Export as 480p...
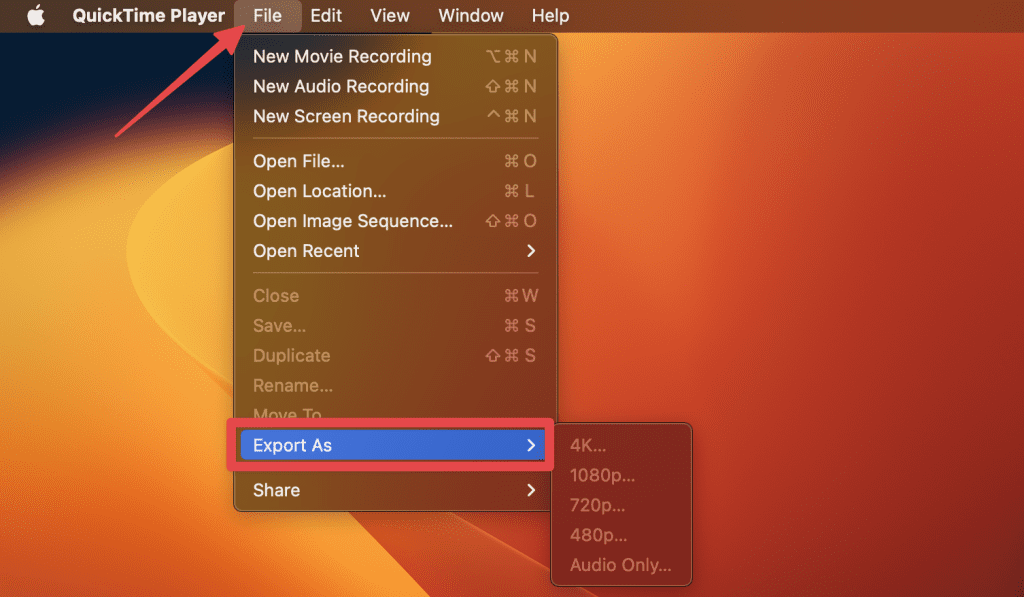 (x=621, y=536)
